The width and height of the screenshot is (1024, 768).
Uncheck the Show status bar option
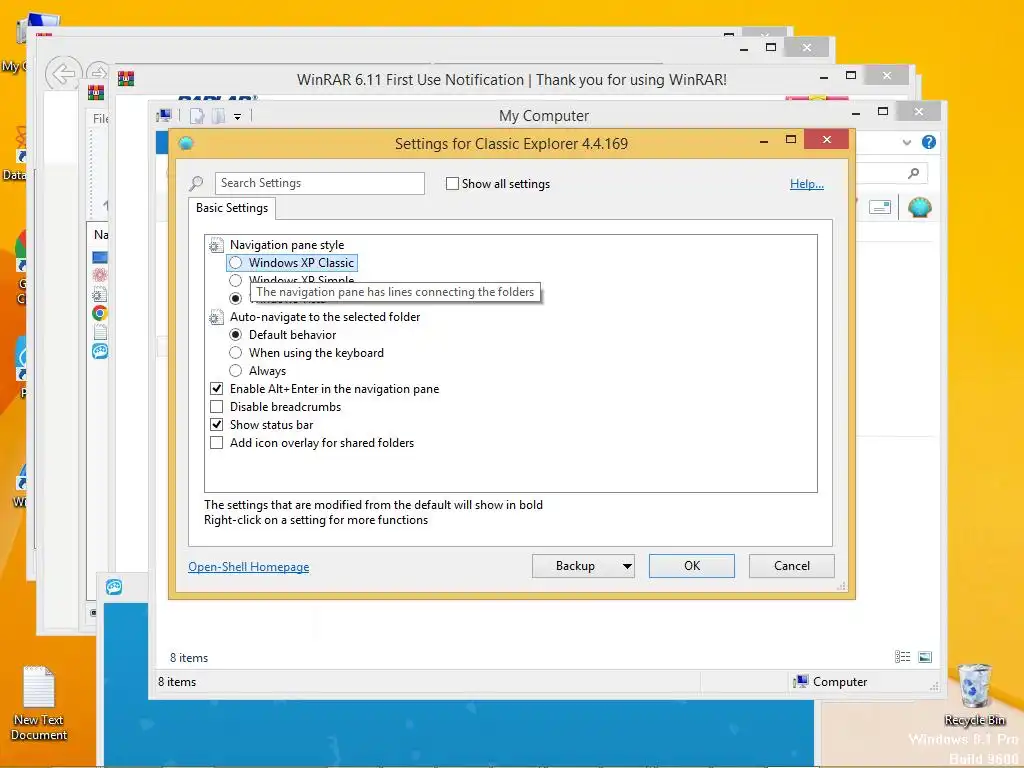(x=217, y=424)
